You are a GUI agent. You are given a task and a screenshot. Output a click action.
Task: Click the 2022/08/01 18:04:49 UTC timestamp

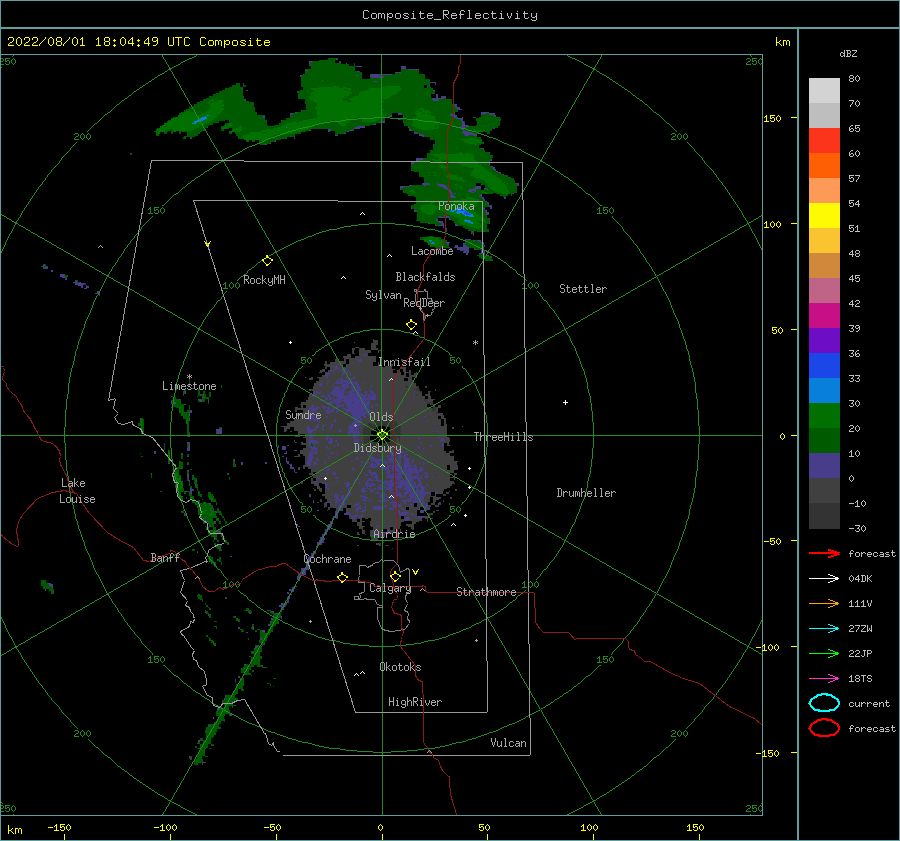99,41
